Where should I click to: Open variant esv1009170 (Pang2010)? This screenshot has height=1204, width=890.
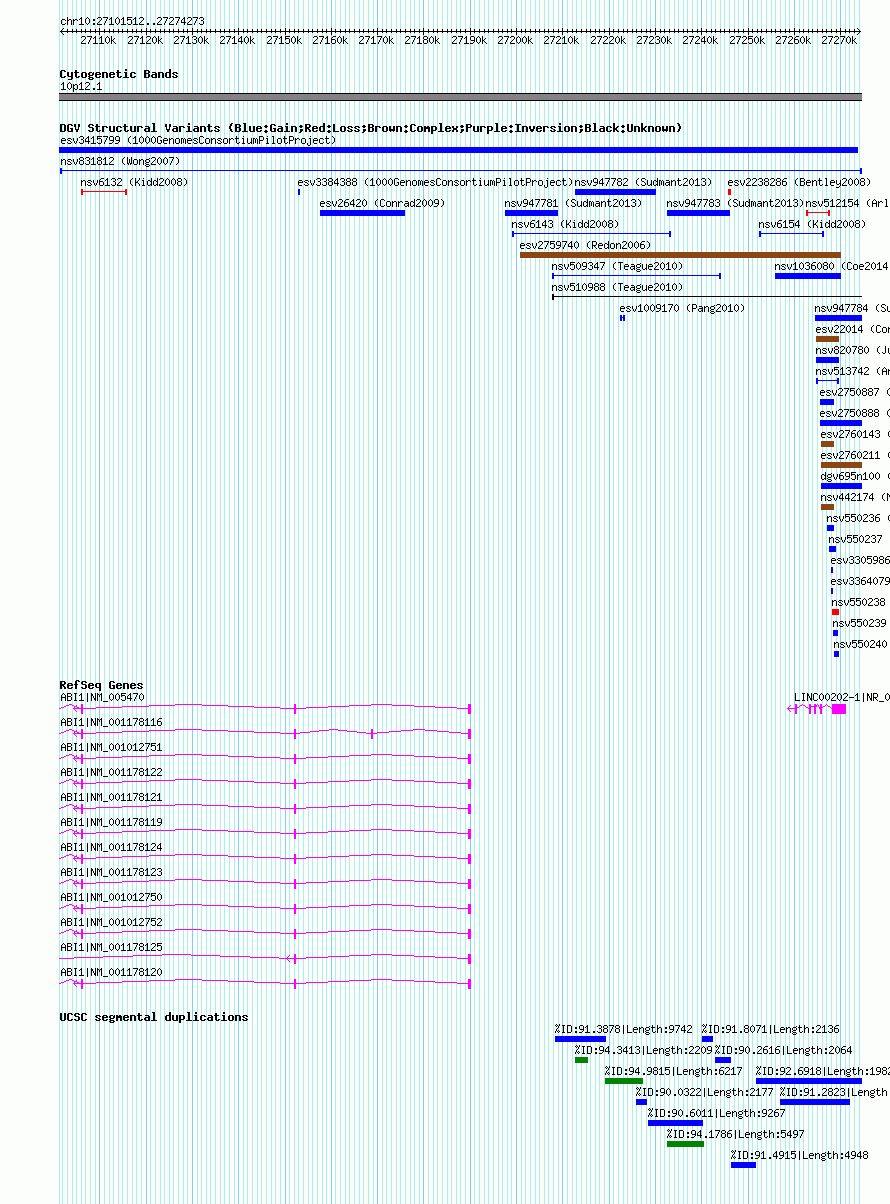click(682, 308)
